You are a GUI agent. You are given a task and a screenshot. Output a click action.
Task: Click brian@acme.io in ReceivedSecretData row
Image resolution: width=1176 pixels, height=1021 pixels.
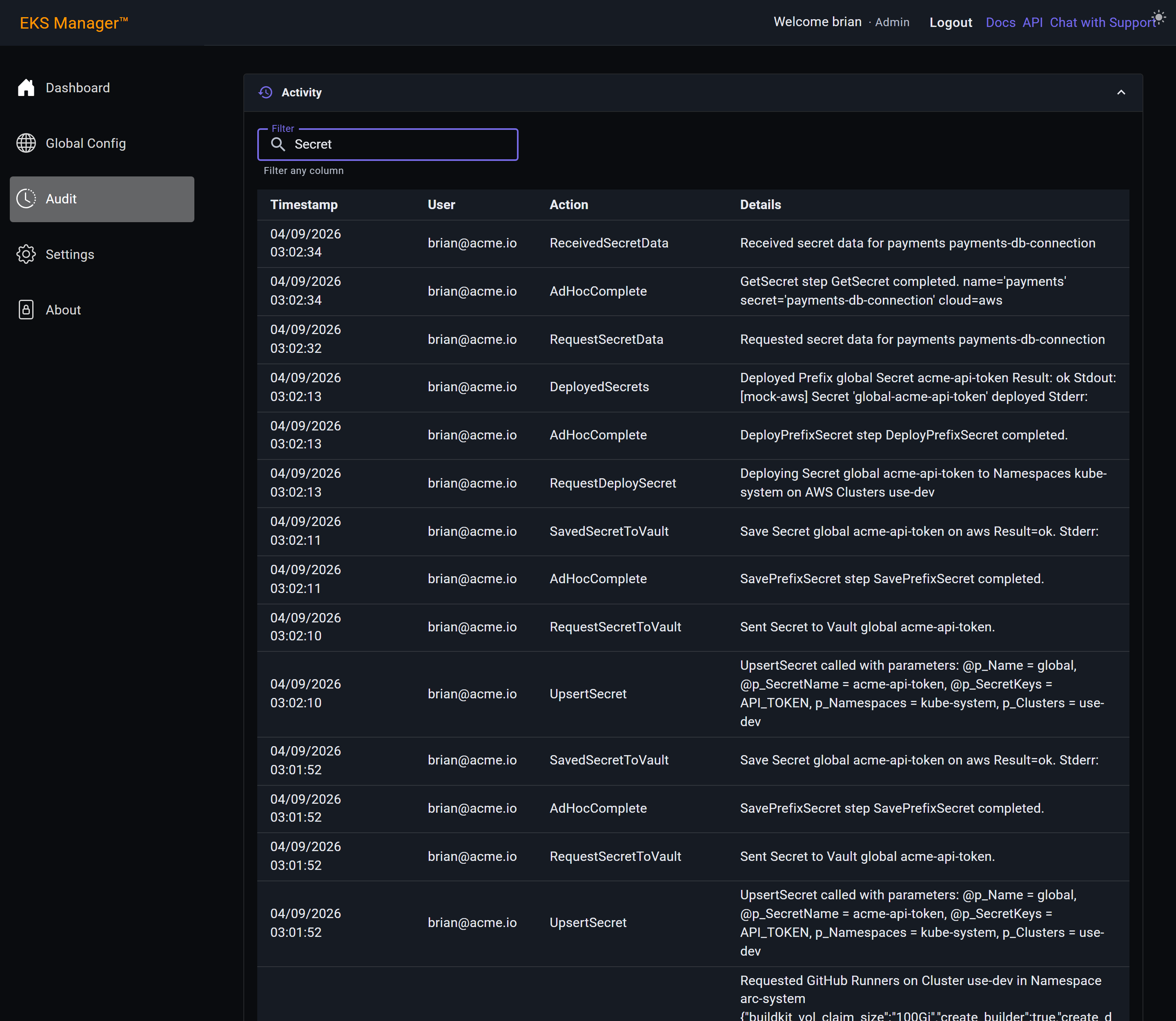(472, 243)
